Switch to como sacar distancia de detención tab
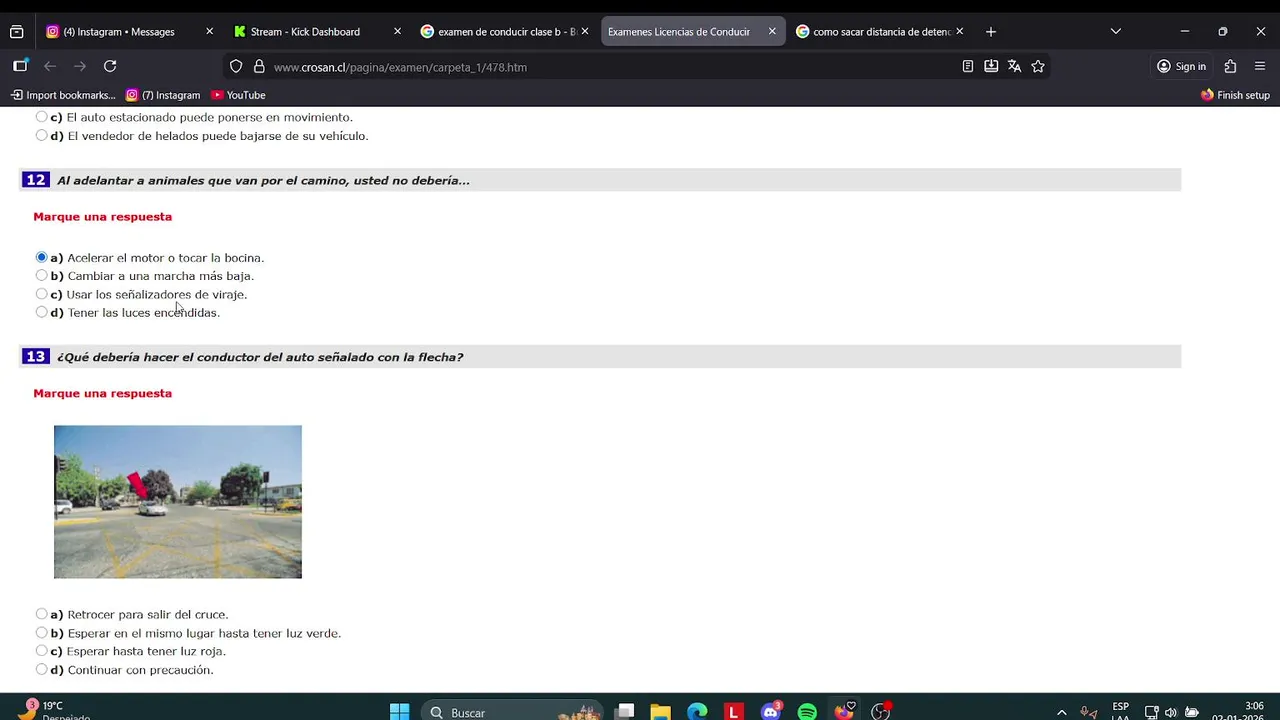The width and height of the screenshot is (1280, 720). click(x=880, y=32)
